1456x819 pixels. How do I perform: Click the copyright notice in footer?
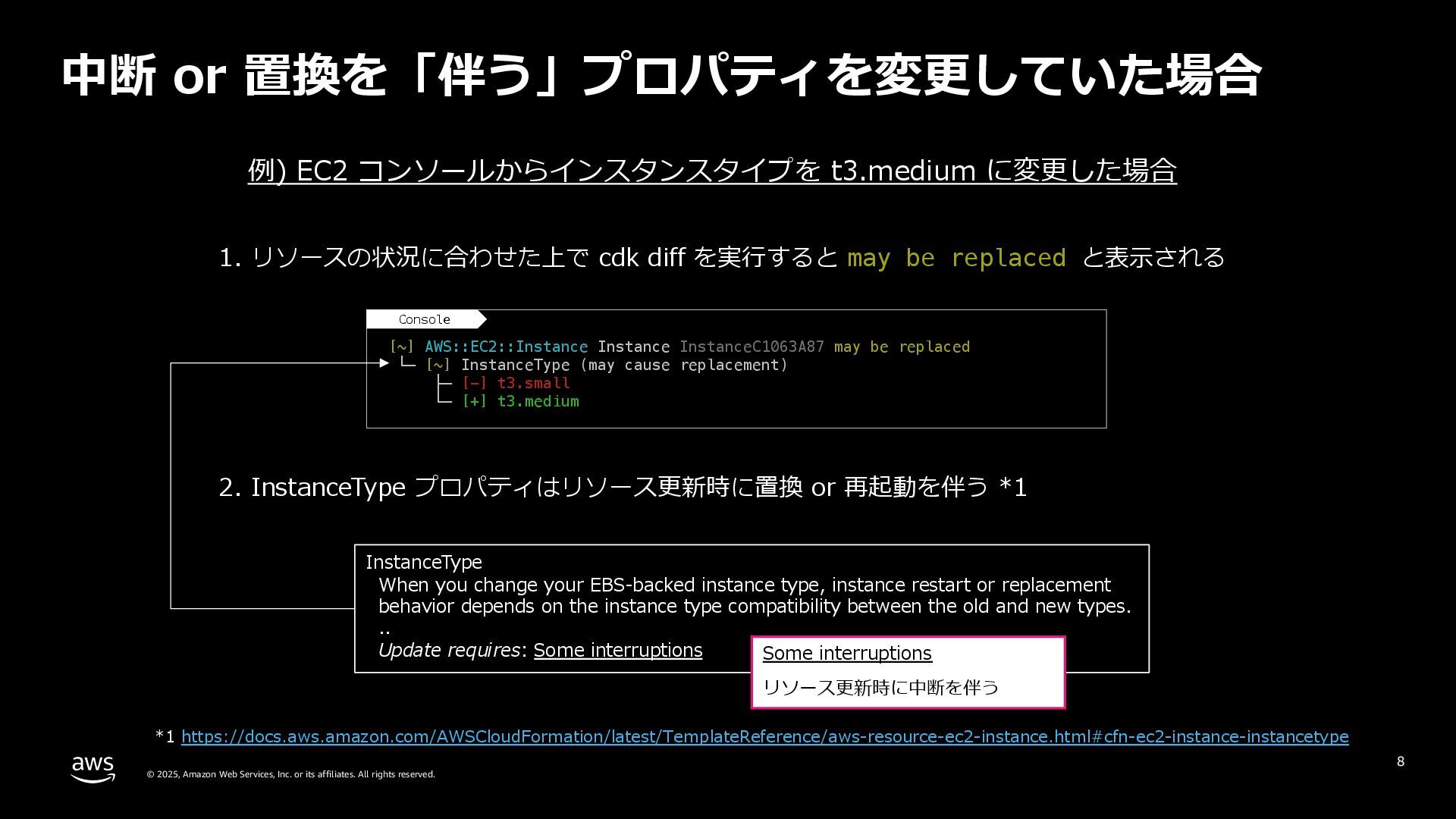coord(291,774)
